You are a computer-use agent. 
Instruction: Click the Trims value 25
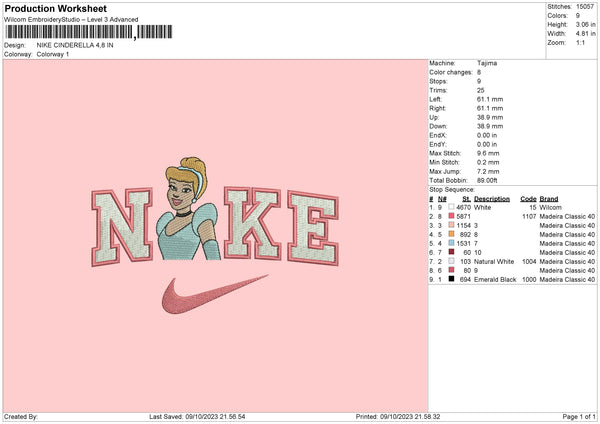click(x=481, y=90)
